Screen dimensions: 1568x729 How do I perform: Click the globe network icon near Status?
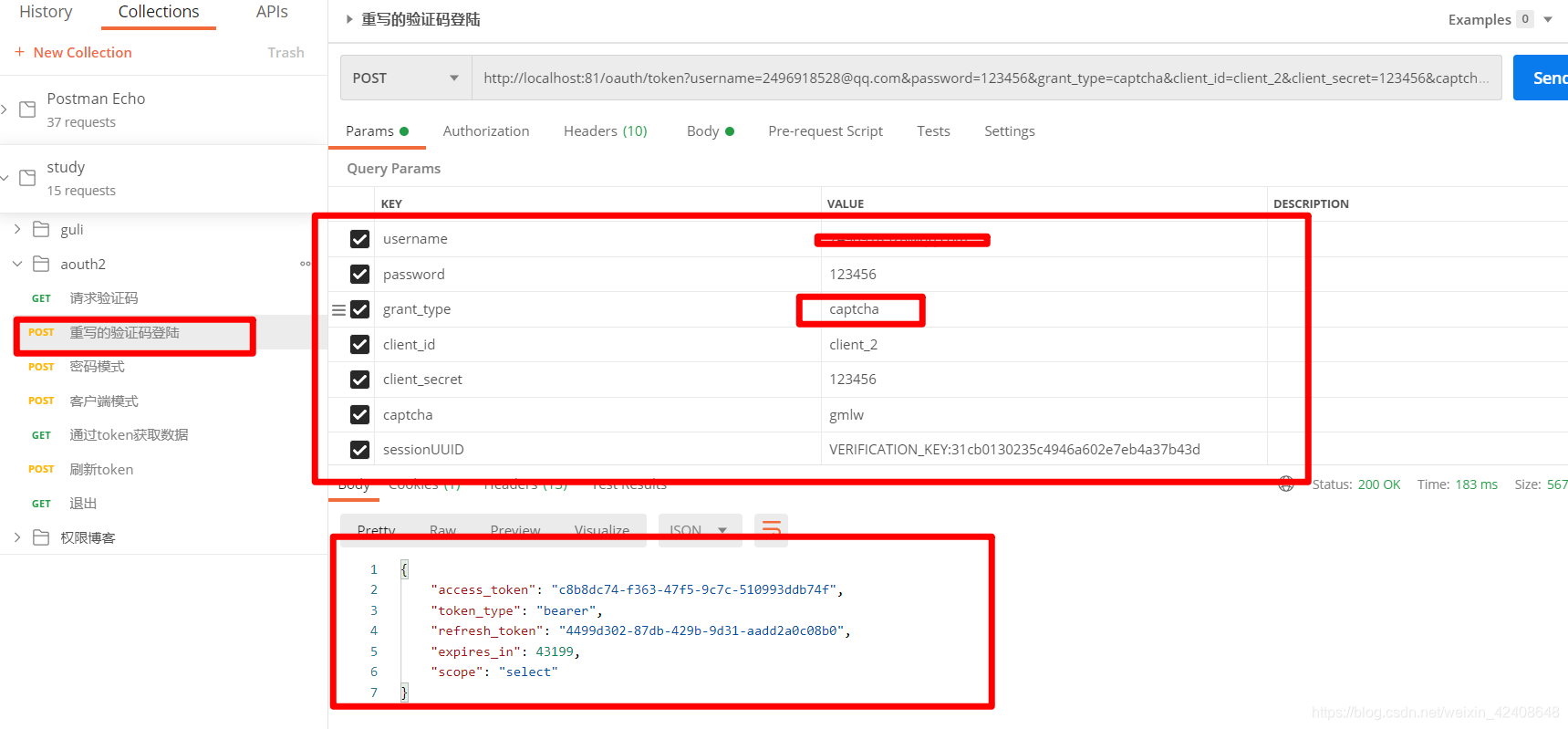[x=1286, y=484]
